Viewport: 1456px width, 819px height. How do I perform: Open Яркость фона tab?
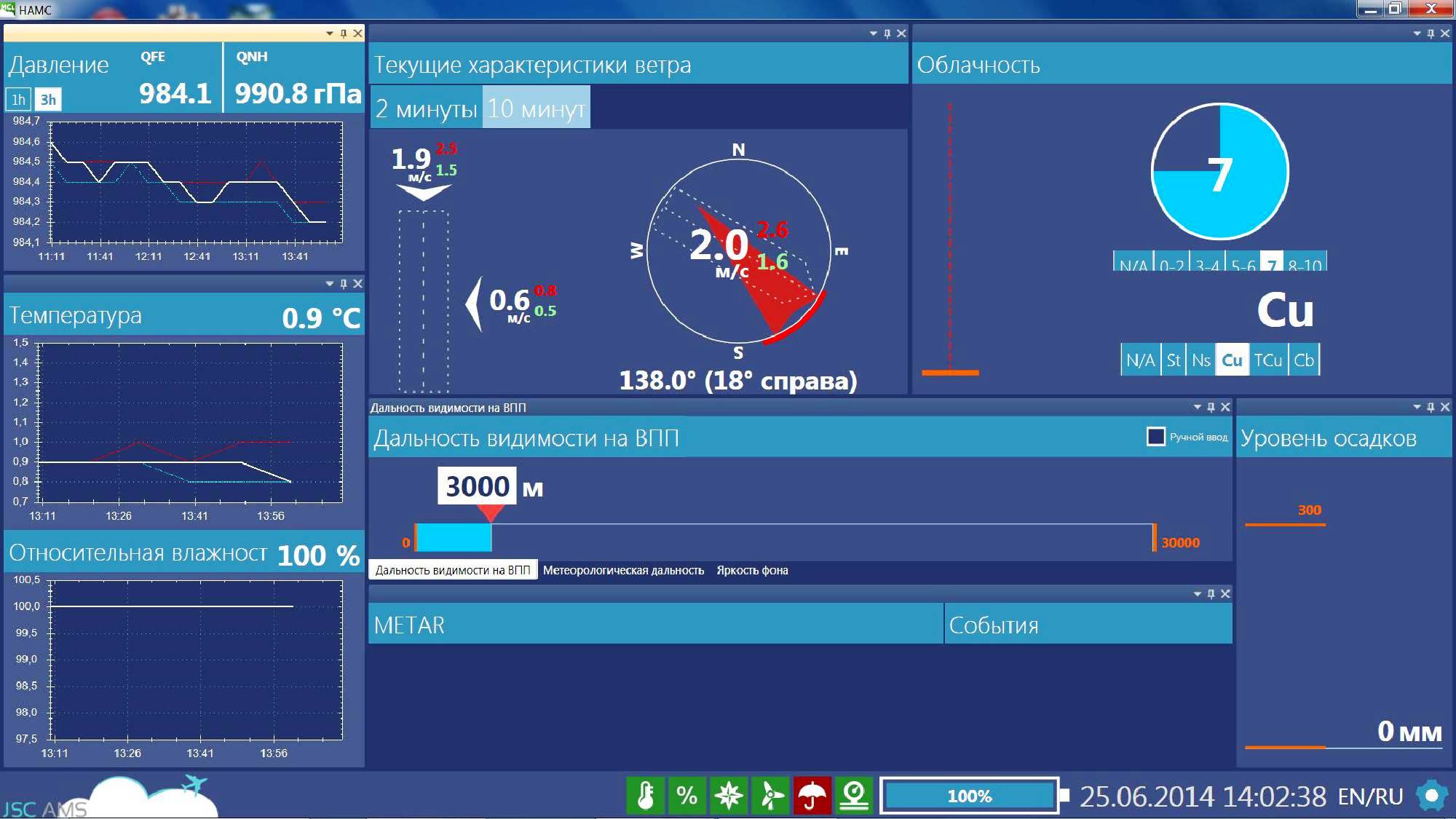pyautogui.click(x=752, y=570)
